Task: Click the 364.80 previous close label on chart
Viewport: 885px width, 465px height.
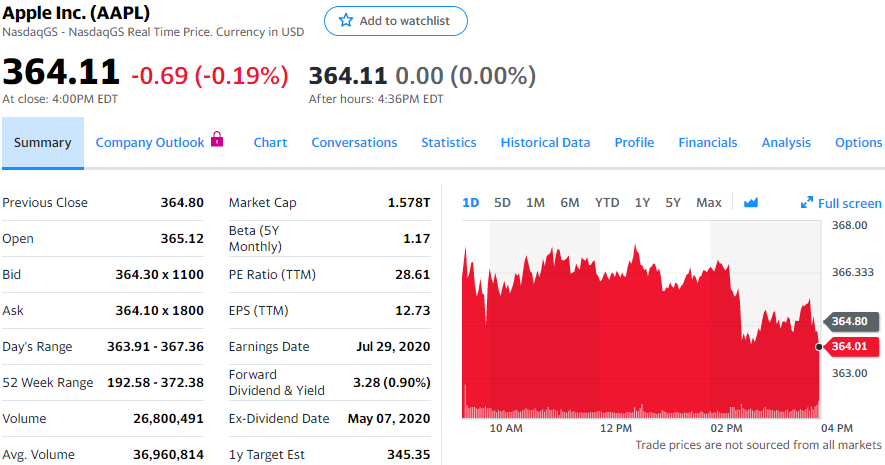Action: [x=853, y=322]
